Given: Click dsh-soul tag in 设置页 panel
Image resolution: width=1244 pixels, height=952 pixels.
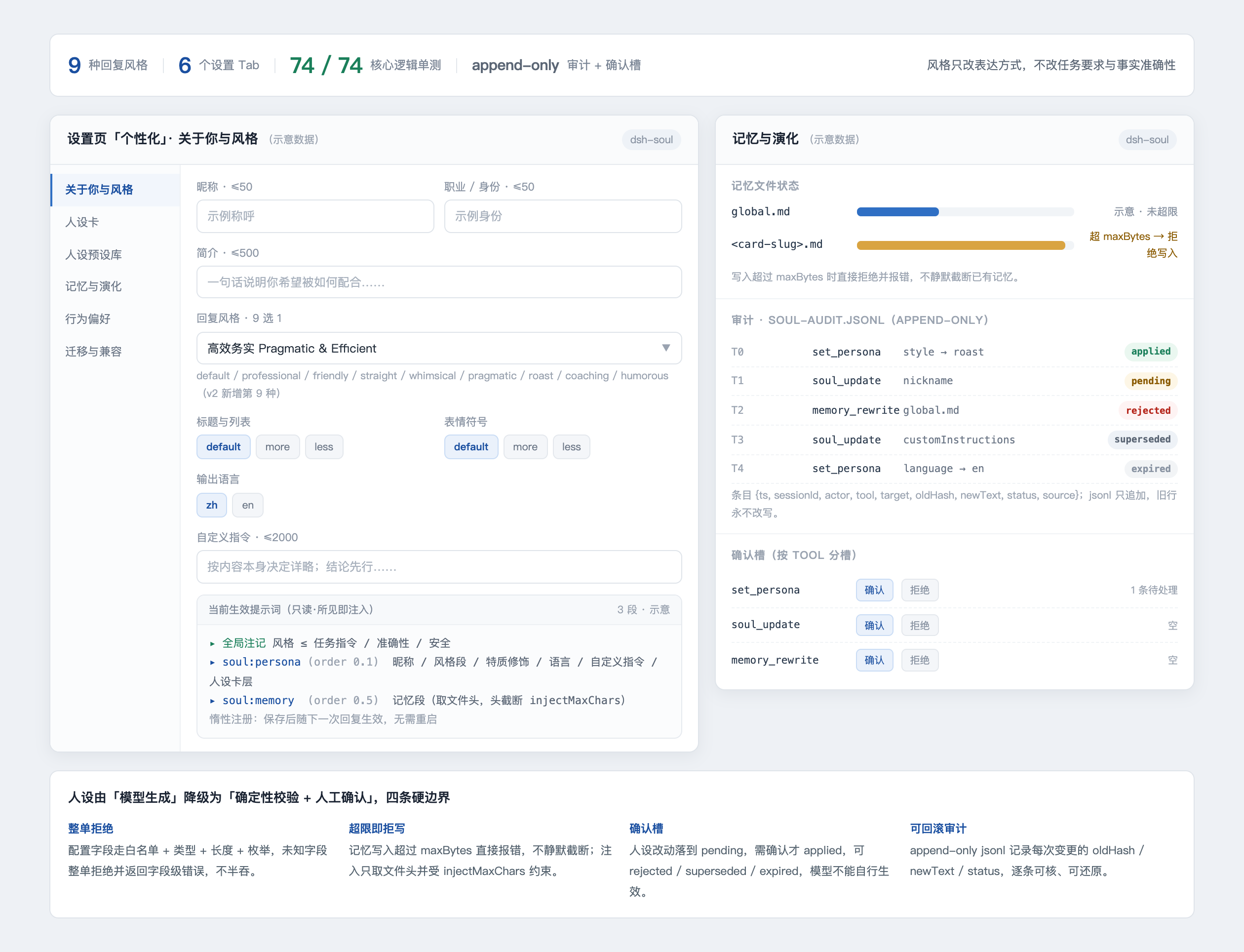Looking at the screenshot, I should [x=652, y=139].
